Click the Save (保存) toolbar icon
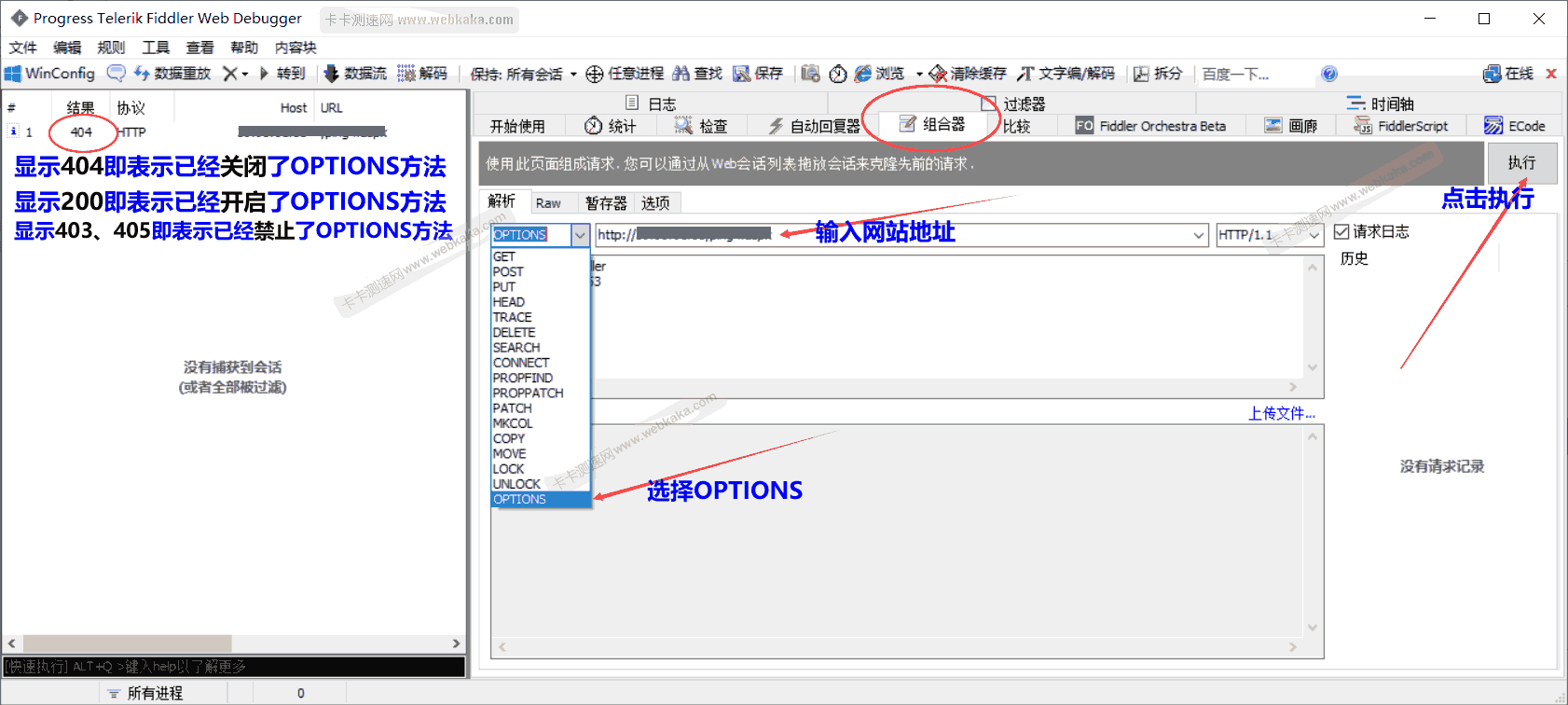 click(x=742, y=74)
